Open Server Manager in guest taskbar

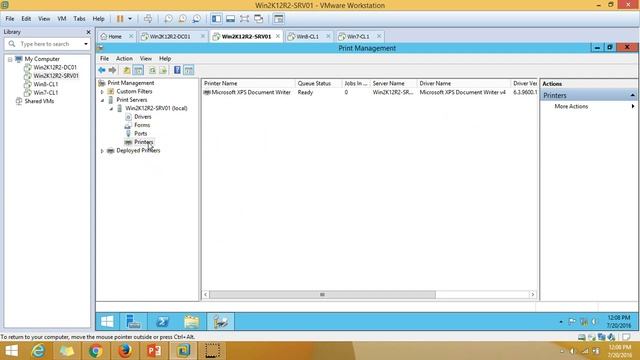(x=133, y=322)
